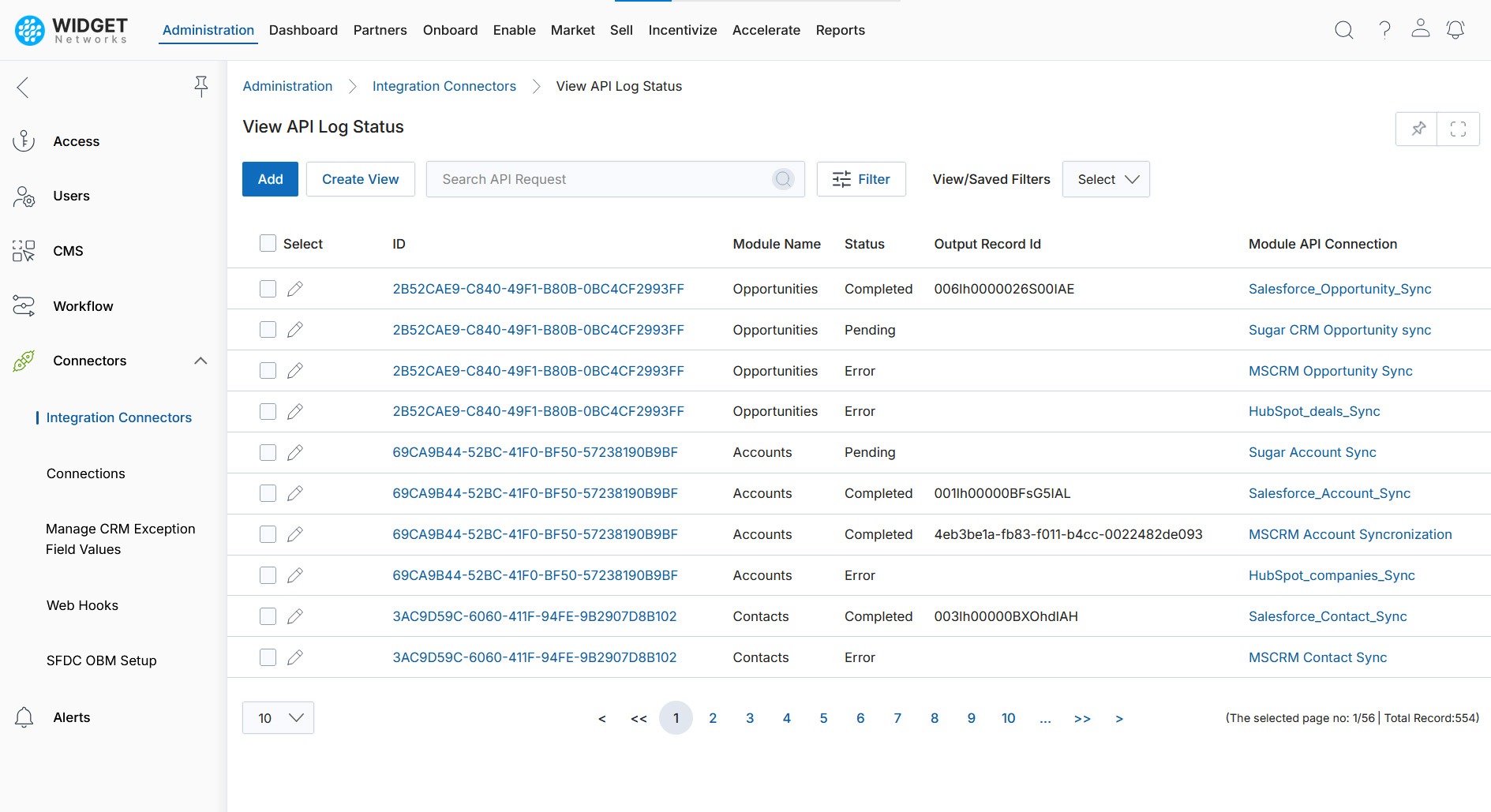
Task: Open the Incentivize tab
Action: (x=682, y=30)
